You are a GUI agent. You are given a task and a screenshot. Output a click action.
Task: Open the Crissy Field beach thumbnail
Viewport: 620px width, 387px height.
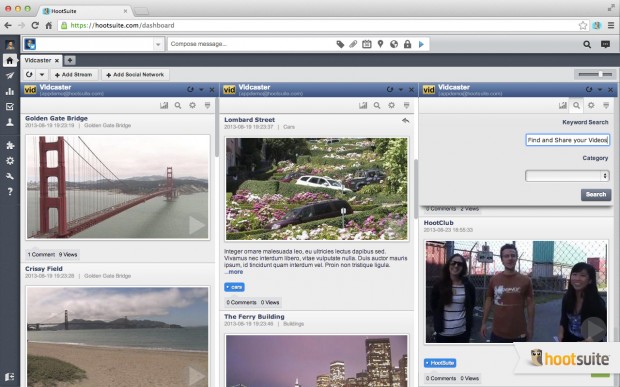click(118, 337)
